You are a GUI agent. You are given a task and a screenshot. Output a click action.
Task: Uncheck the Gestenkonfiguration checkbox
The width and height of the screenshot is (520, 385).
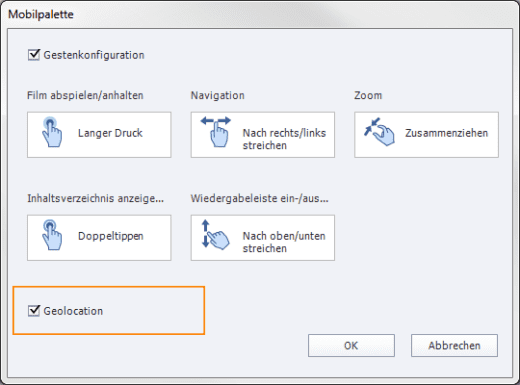tap(34, 55)
